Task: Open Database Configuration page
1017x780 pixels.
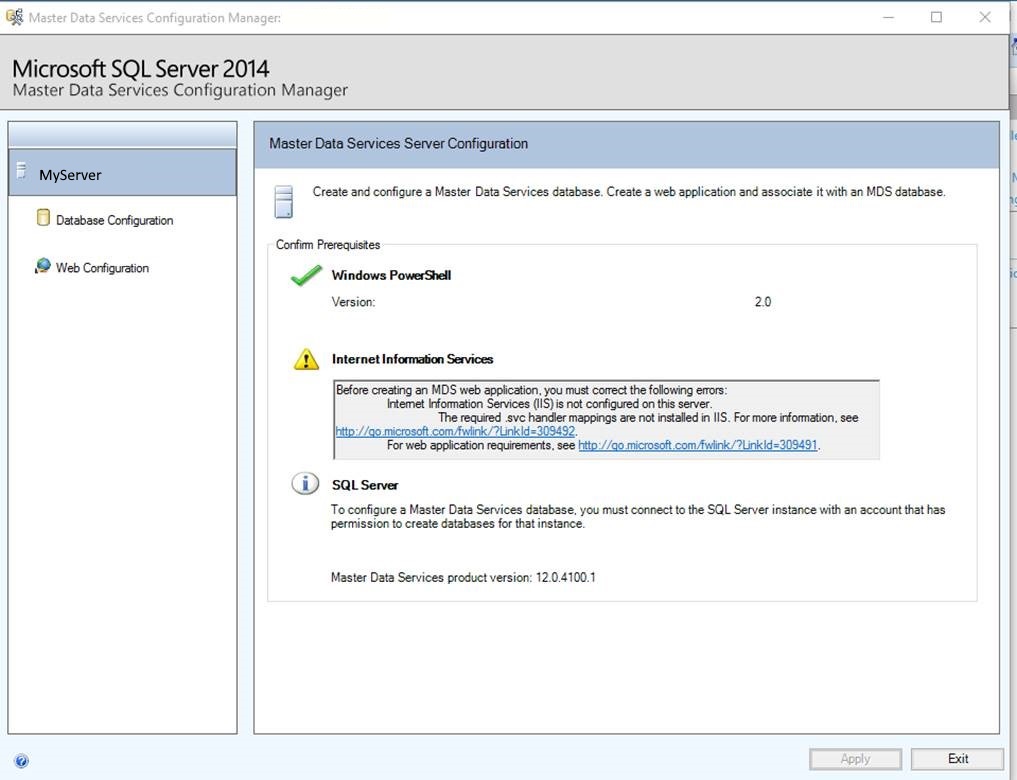Action: 114,220
